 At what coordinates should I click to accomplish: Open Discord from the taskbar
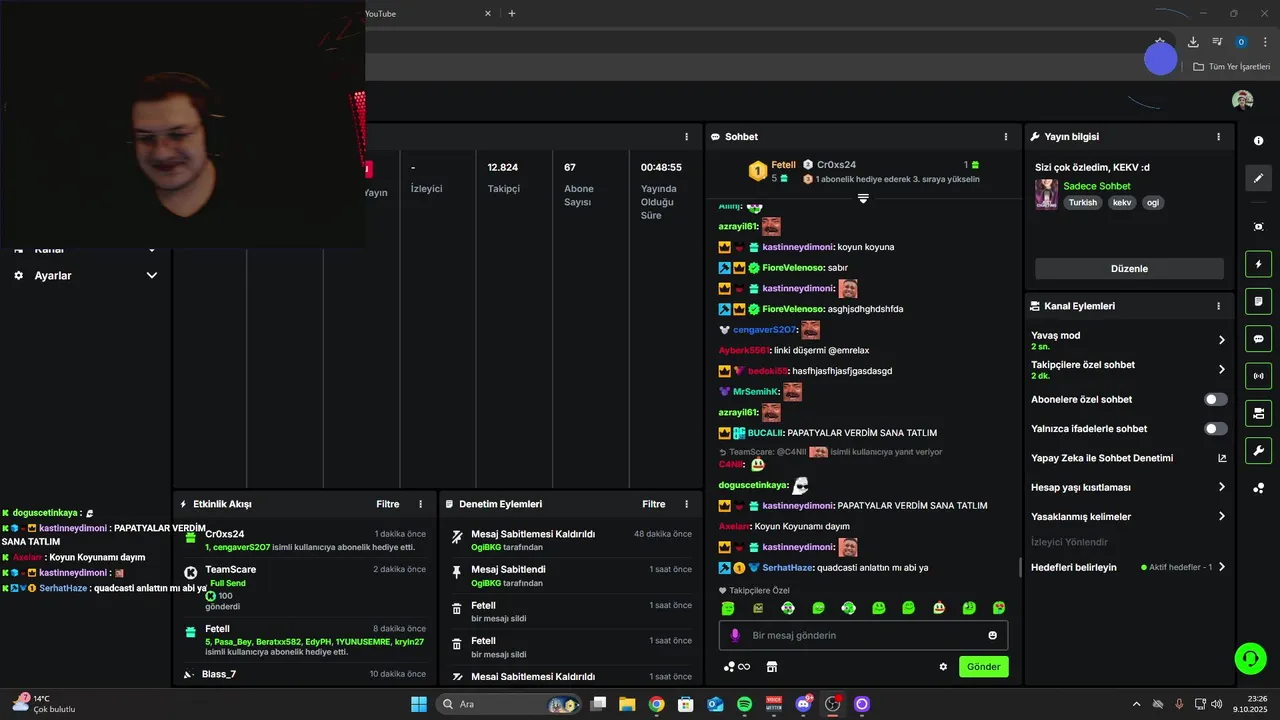point(803,704)
